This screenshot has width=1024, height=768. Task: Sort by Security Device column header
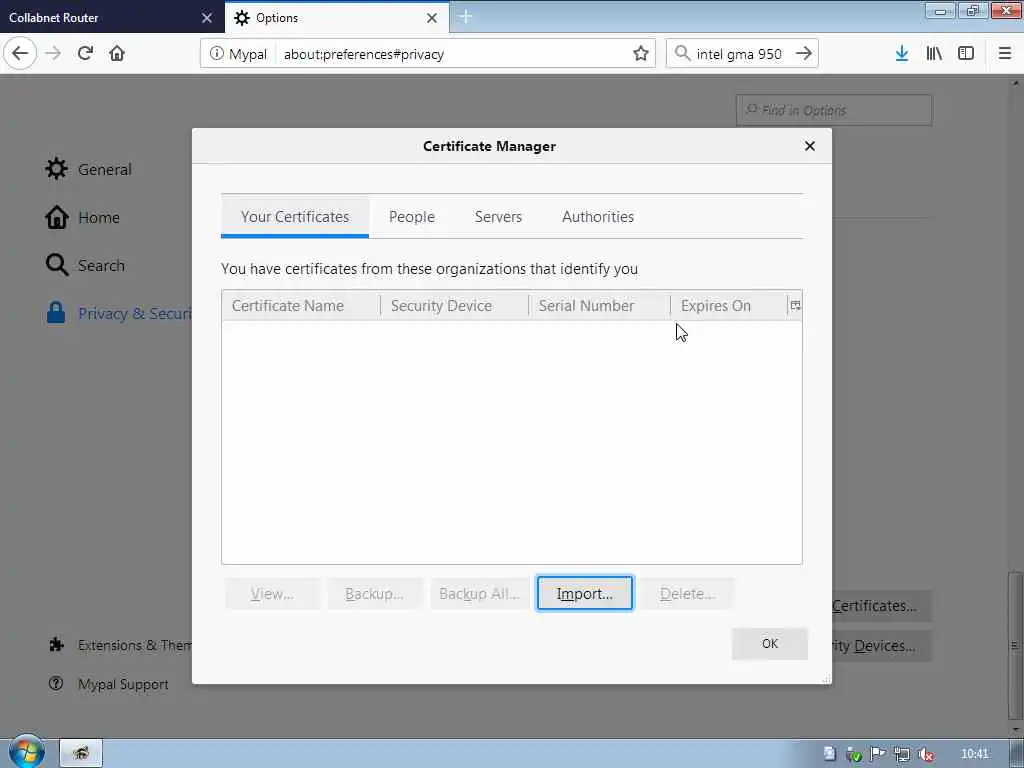[x=455, y=306]
